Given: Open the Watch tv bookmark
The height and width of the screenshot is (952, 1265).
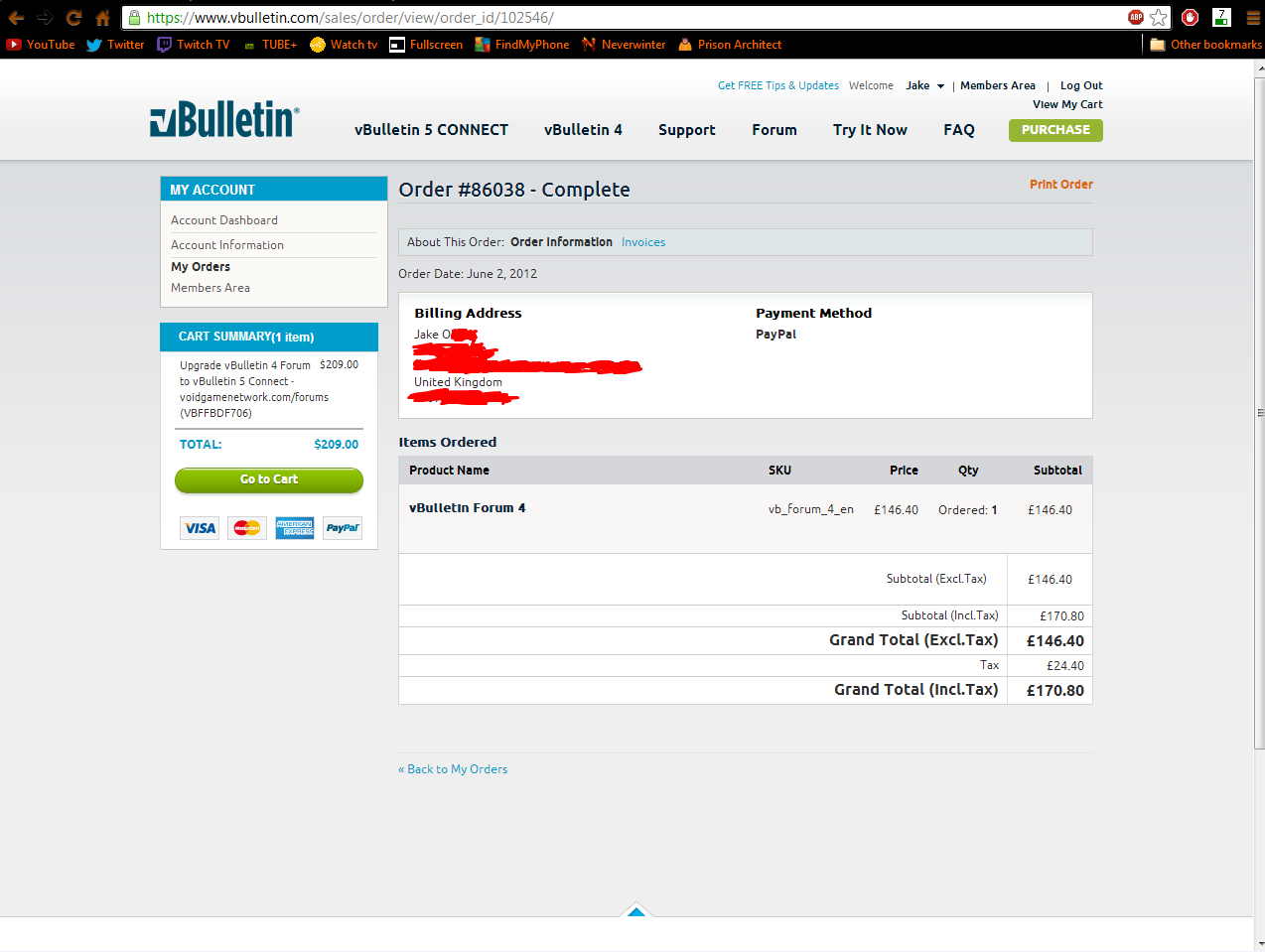Looking at the screenshot, I should [x=344, y=45].
